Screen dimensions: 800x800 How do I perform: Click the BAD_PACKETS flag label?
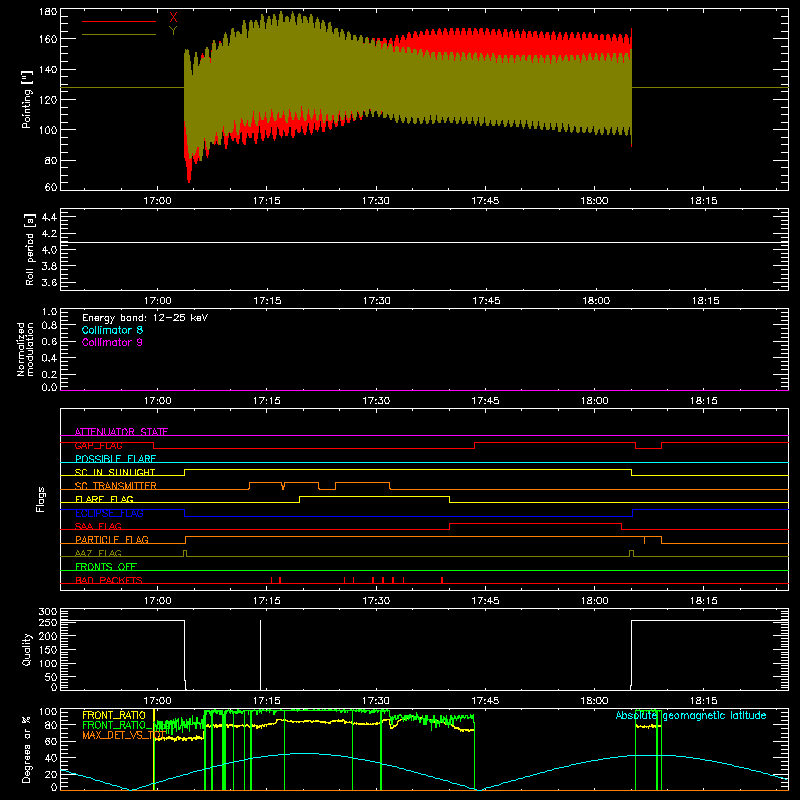109,580
